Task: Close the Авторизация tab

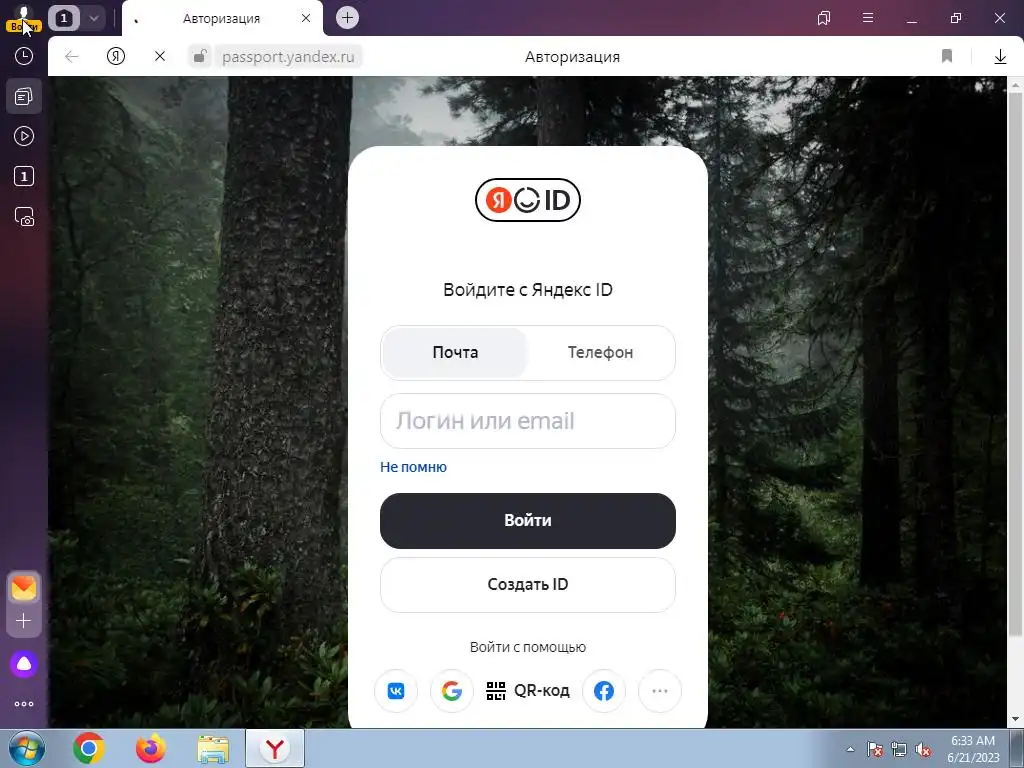Action: pos(306,18)
